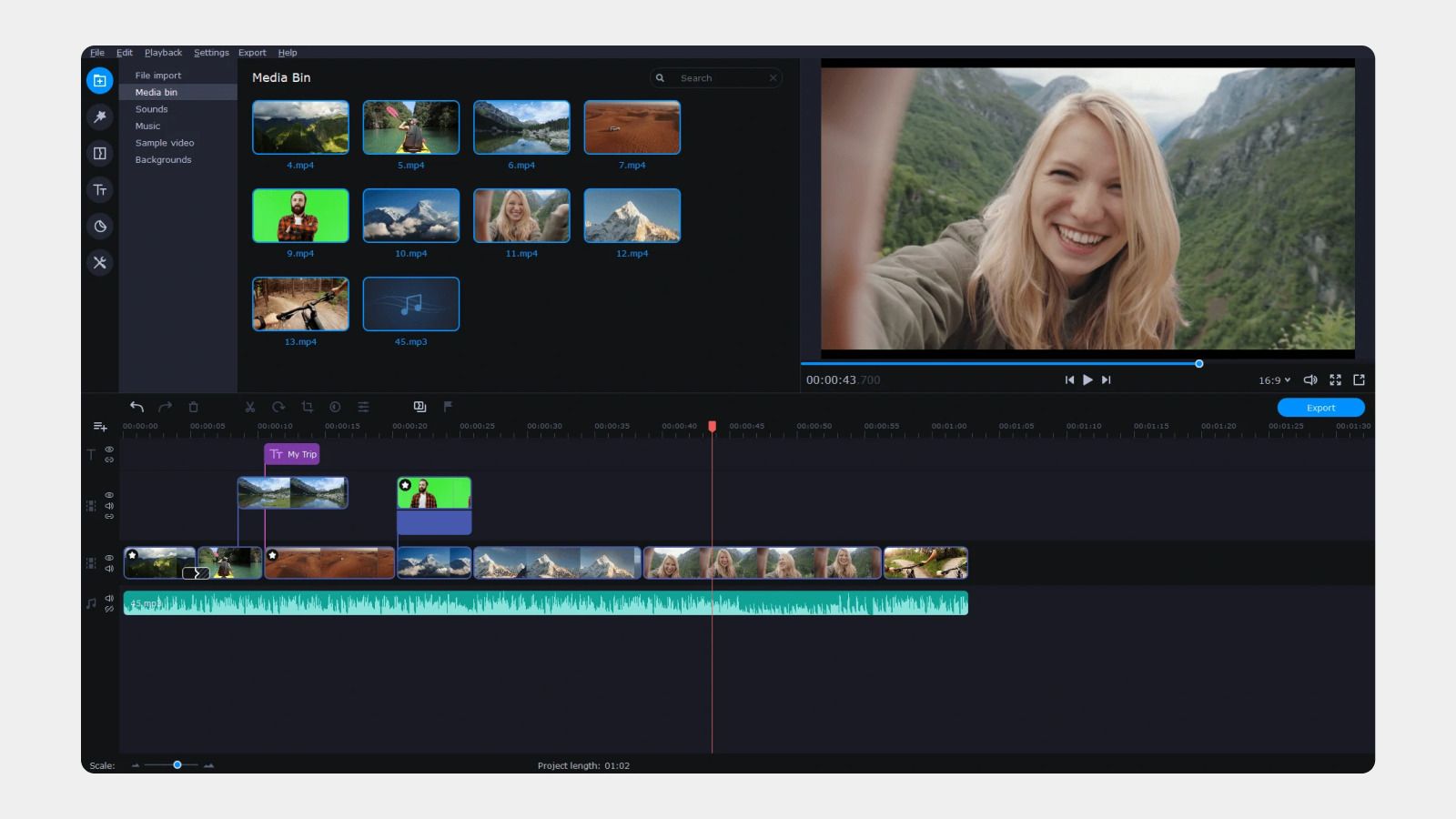Open the 16:9 aspect ratio dropdown
Viewport: 1456px width, 819px height.
(1273, 379)
